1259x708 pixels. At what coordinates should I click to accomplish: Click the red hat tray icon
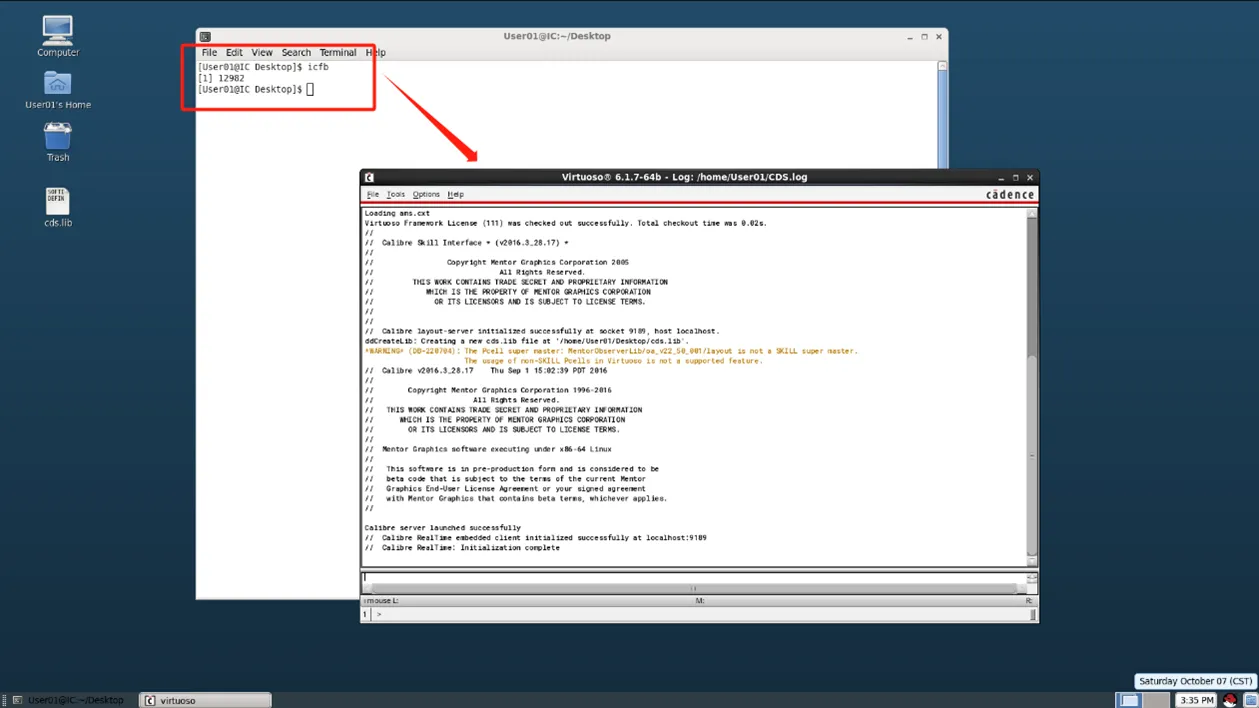[1229, 700]
